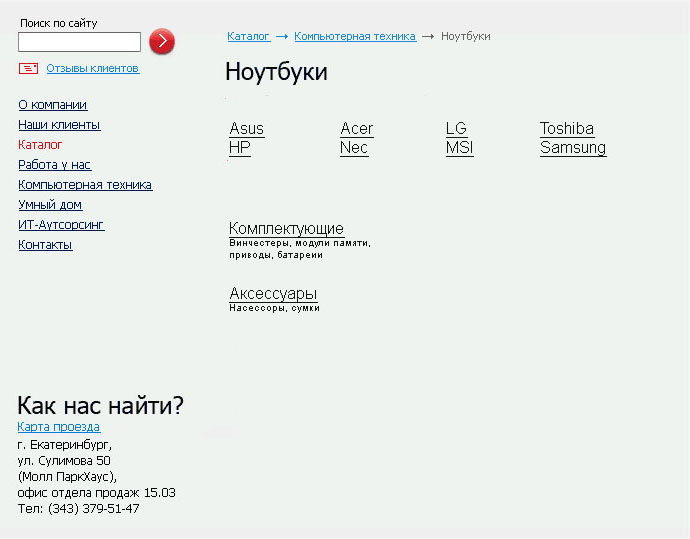Open Toshiba laptops

click(x=566, y=129)
